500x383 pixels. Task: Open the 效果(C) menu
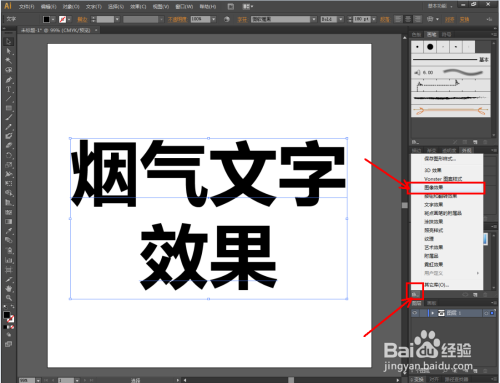coord(138,6)
